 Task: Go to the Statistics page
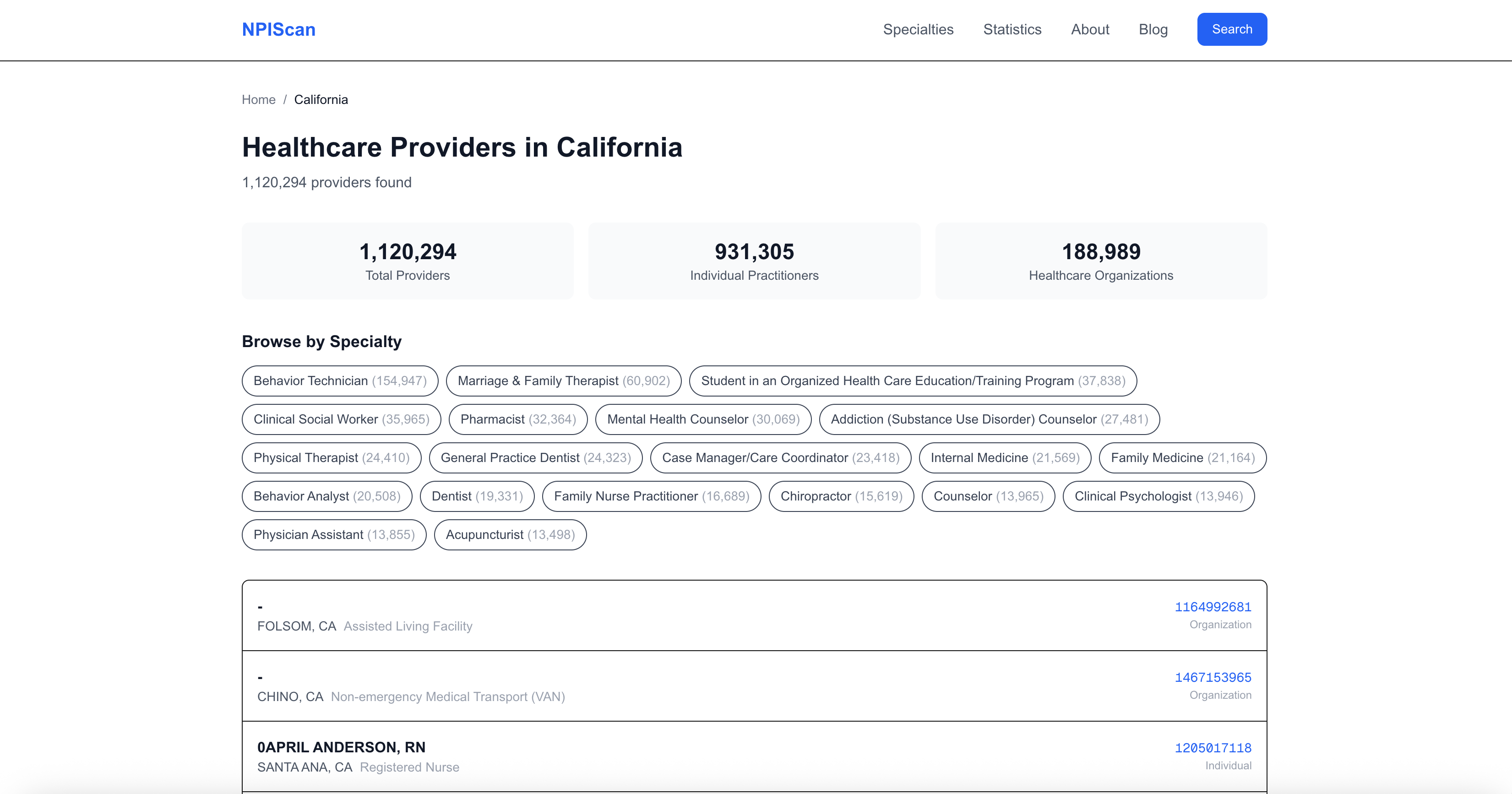click(x=1012, y=29)
